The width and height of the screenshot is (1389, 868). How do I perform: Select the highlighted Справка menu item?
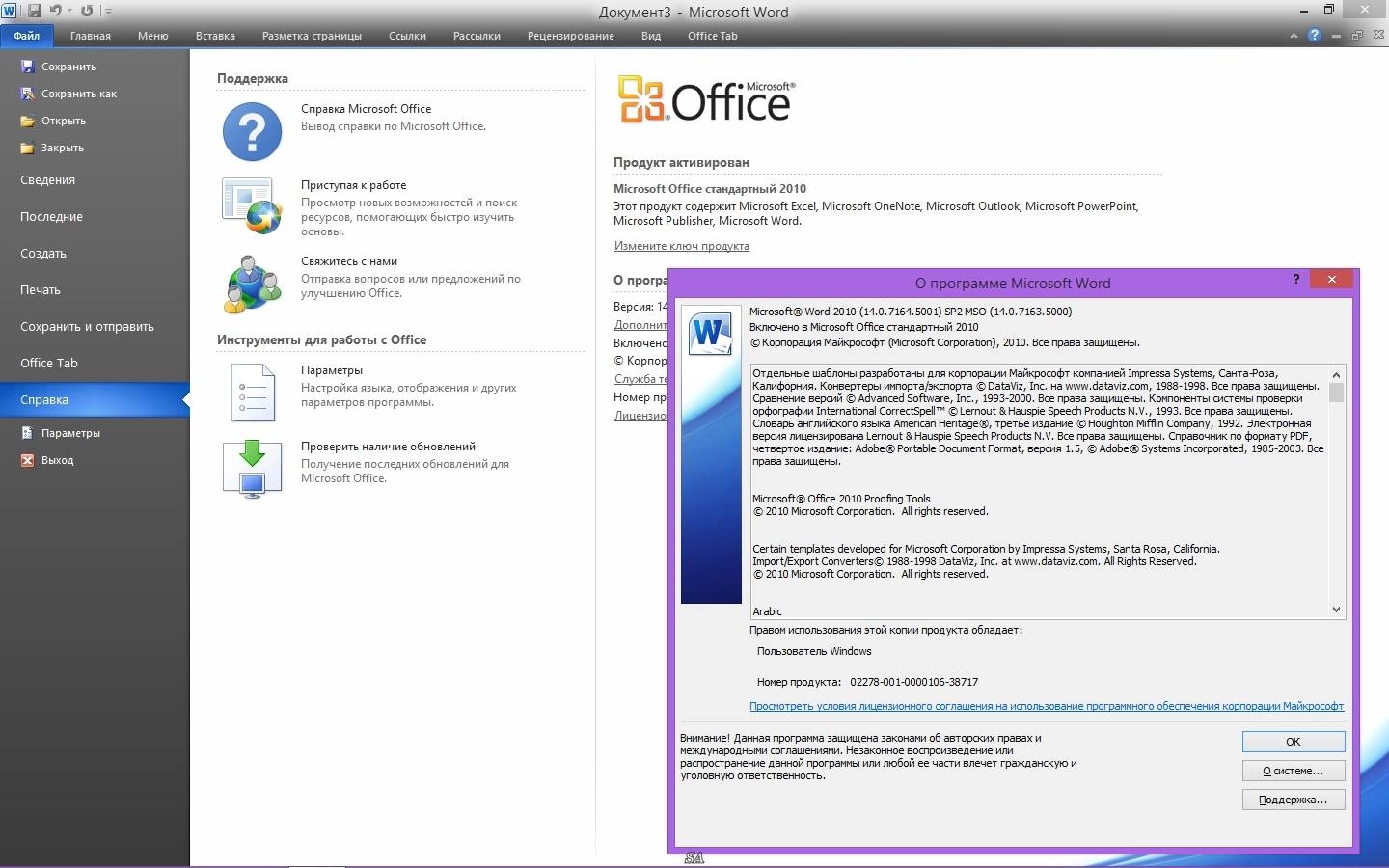[95, 400]
